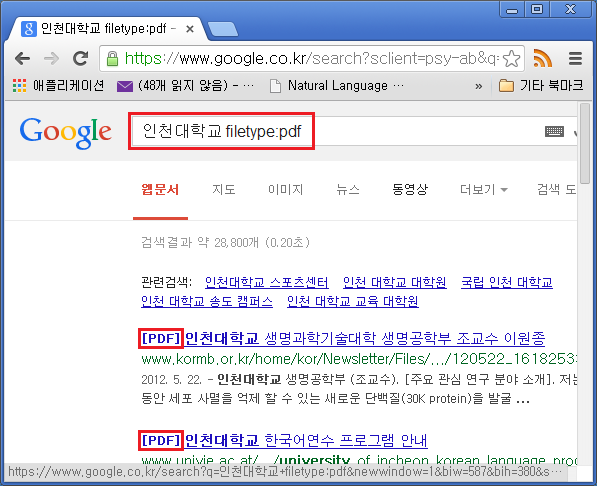Open the Apps grid bookmark icon
Viewport: 597px width, 486px height.
[19, 86]
